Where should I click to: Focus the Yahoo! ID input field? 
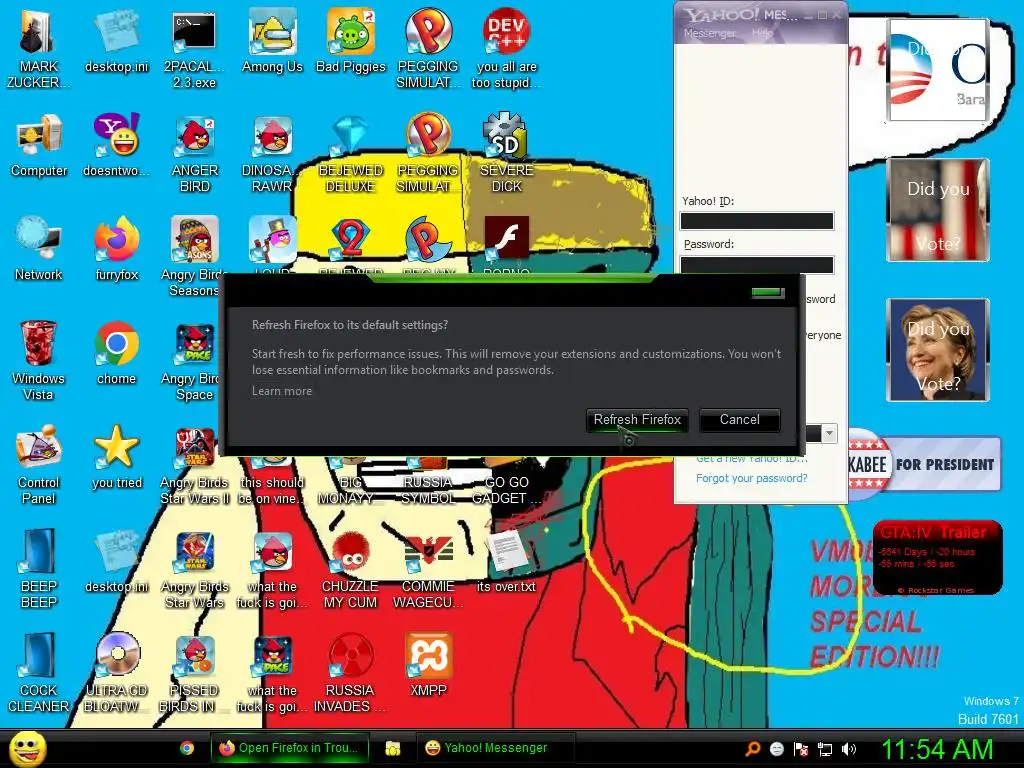coord(757,221)
